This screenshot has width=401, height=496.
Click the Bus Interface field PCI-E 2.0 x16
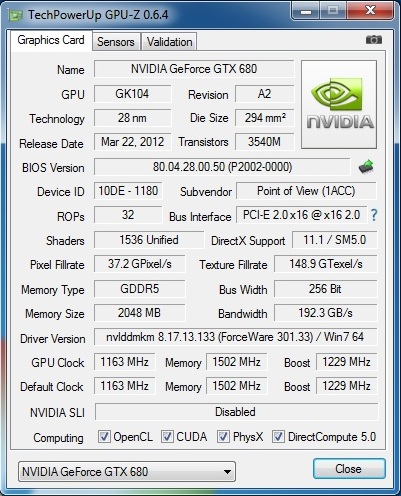pos(302,215)
